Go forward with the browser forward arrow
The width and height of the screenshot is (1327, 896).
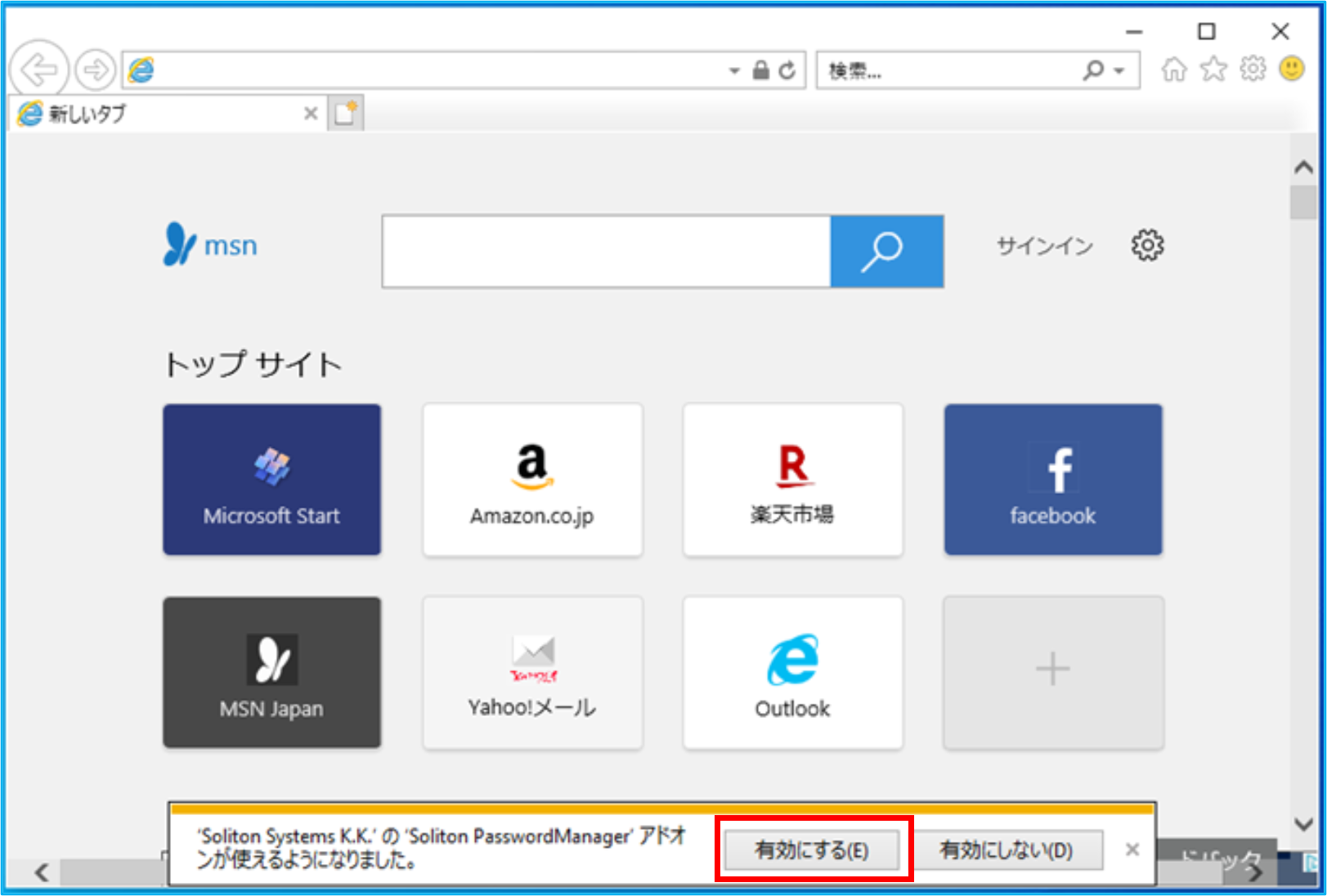[95, 70]
